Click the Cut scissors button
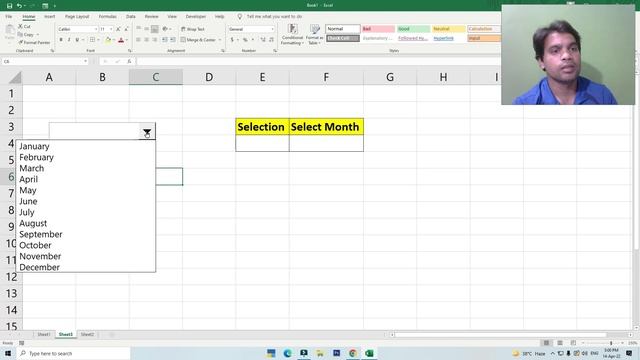Screen dimensions: 640x360 coord(24,26)
